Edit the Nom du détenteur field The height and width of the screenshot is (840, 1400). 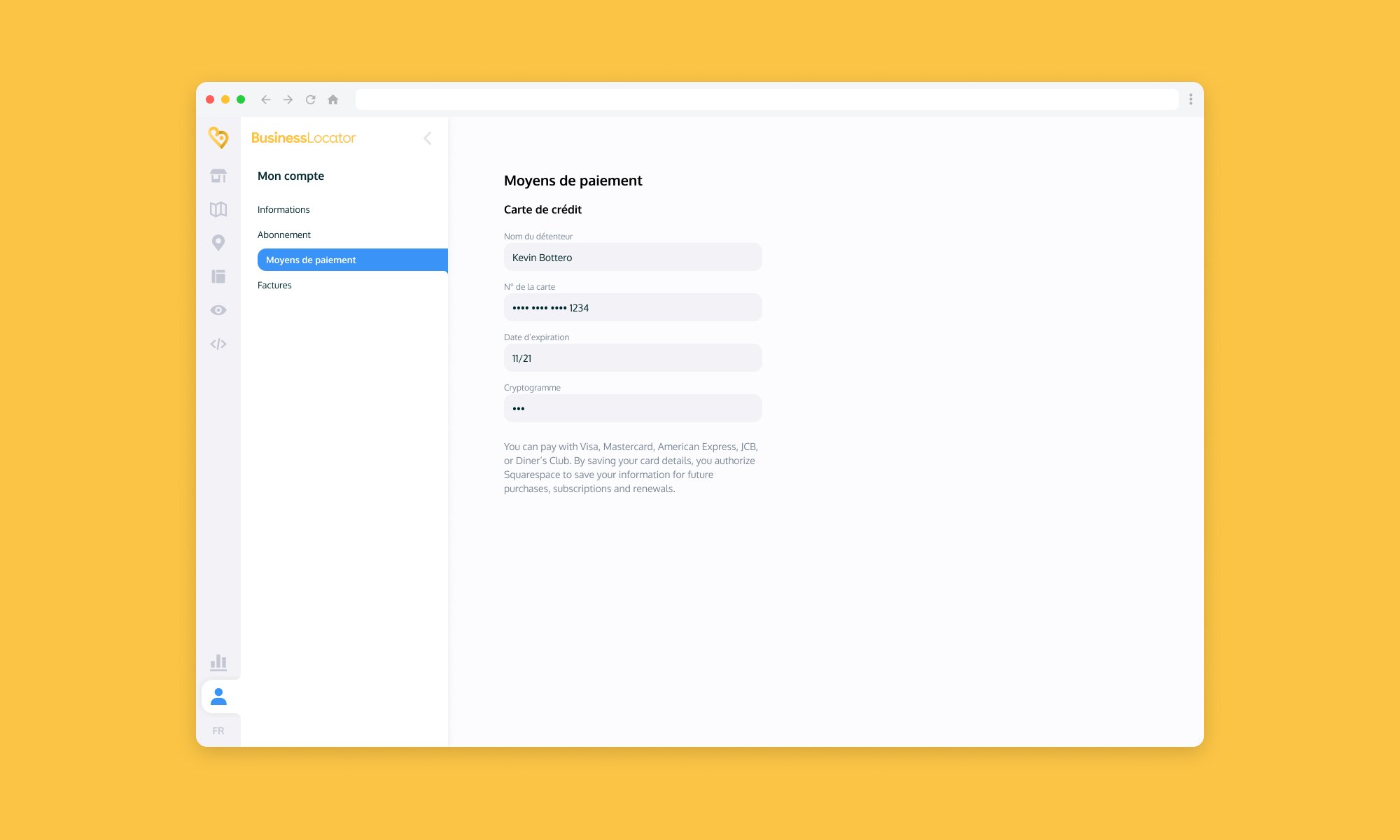coord(633,257)
